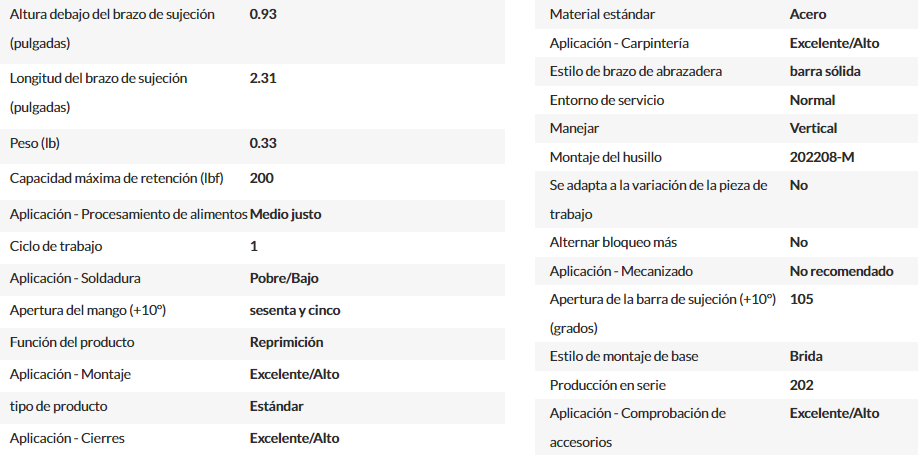Click the 'Material estándar' label

(602, 15)
